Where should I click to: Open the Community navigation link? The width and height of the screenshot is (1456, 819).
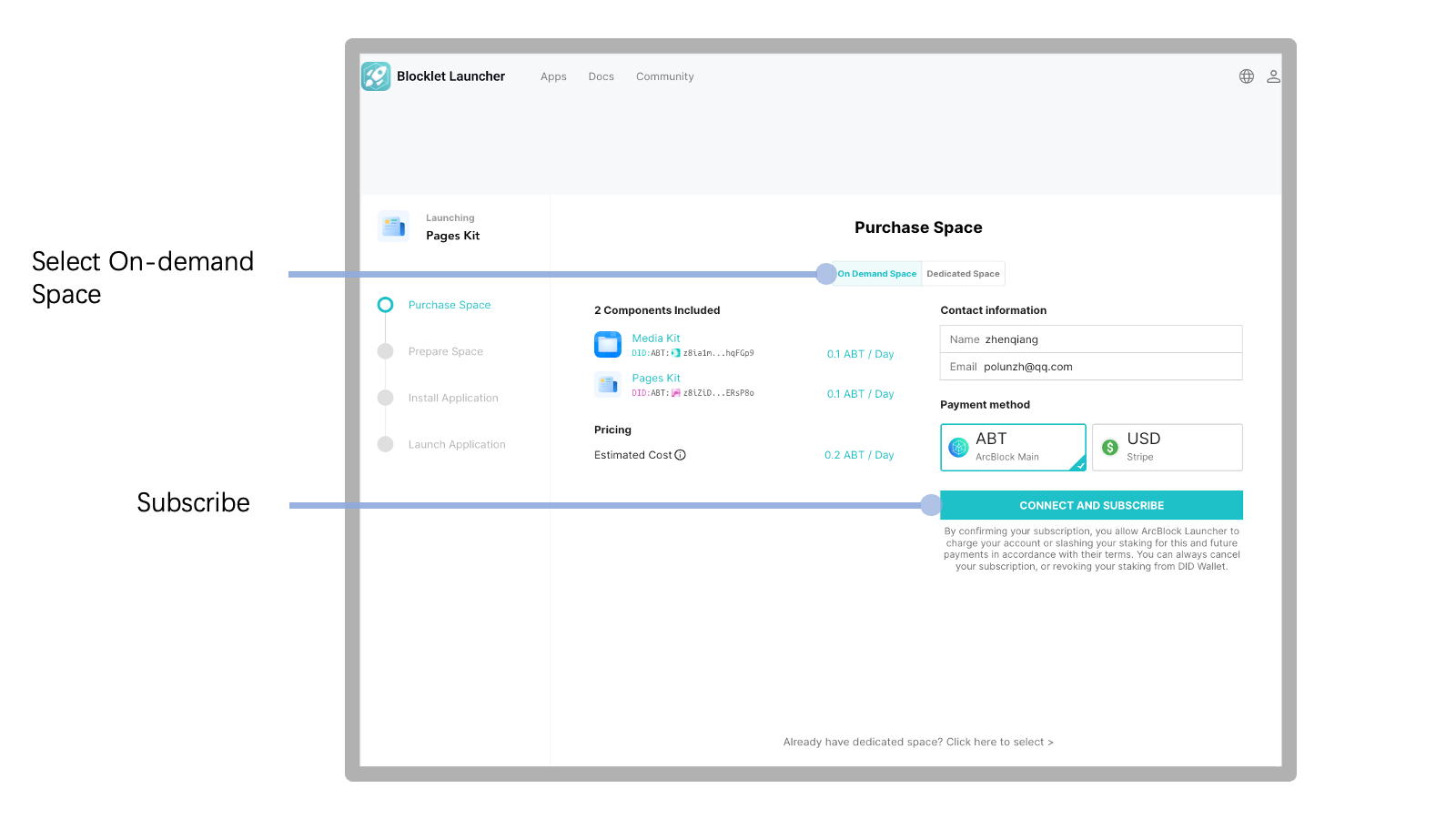click(x=664, y=77)
